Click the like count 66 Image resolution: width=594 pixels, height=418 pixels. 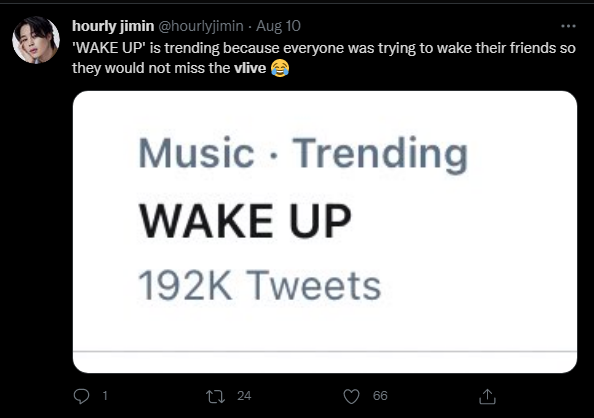pos(380,396)
